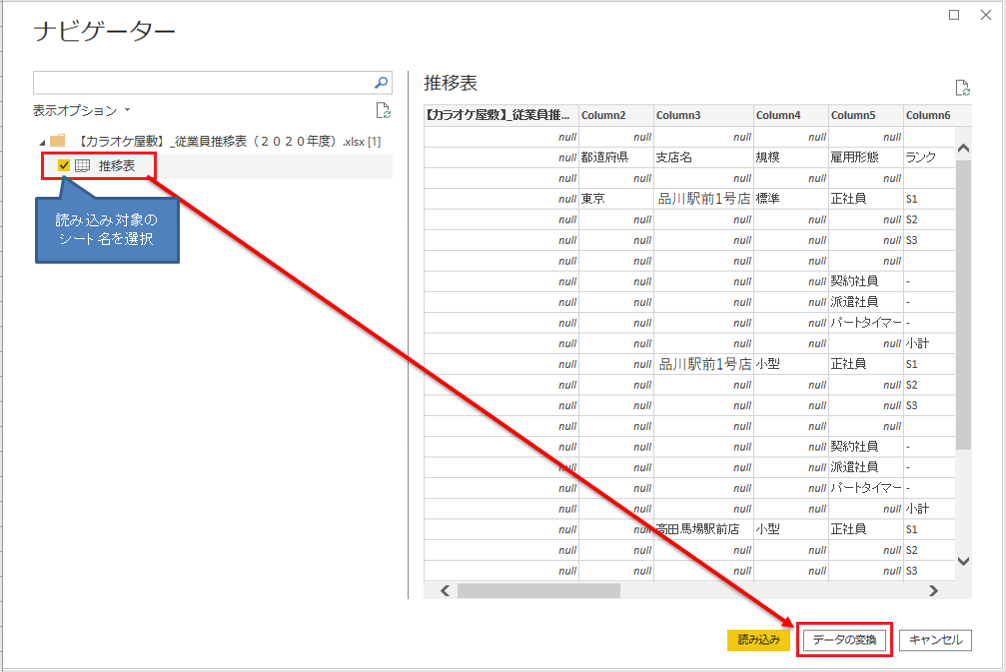The width and height of the screenshot is (1006, 672).
Task: Click the table icon beside 推移表
Action: coord(83,166)
